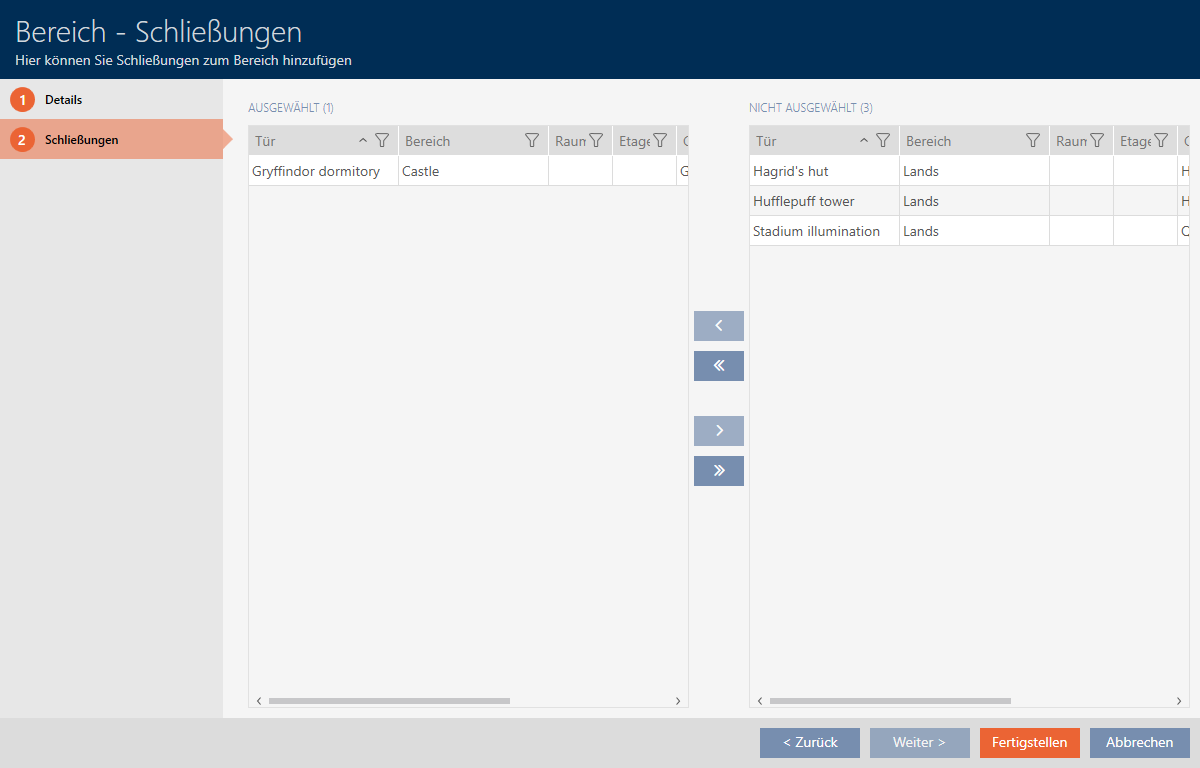Click the Abbrechen button
1200x768 pixels.
(x=1139, y=742)
